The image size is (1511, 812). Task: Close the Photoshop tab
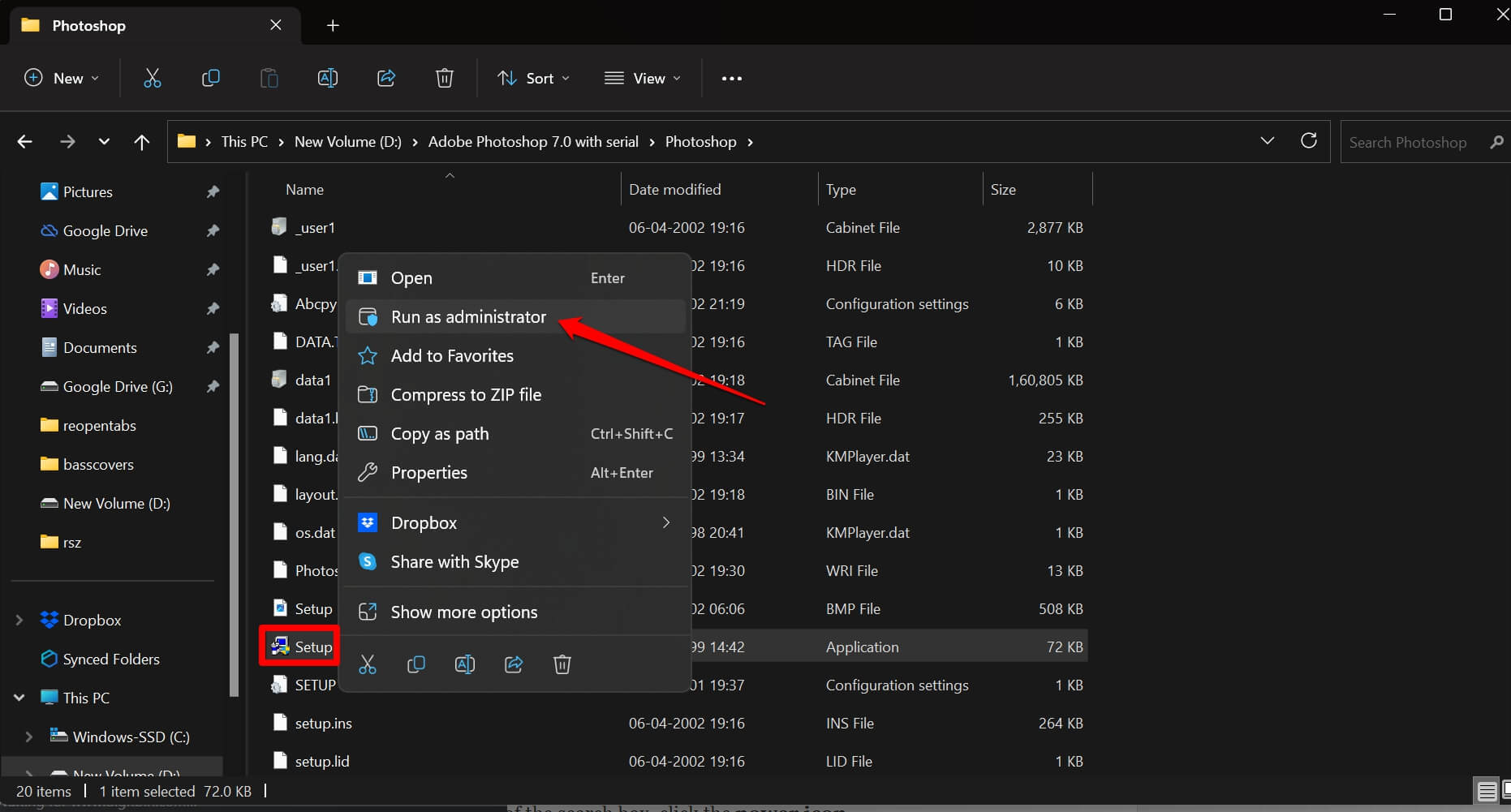pyautogui.click(x=276, y=25)
